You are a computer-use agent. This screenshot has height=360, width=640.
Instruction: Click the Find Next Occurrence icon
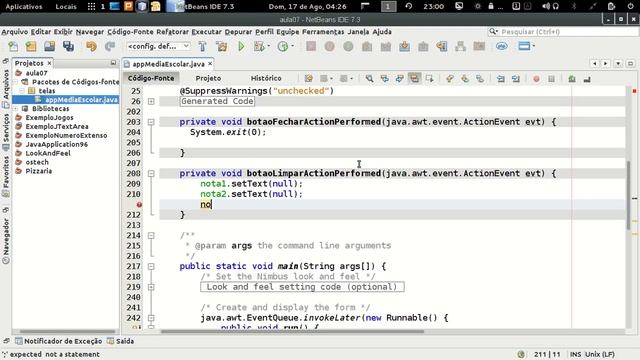point(400,78)
